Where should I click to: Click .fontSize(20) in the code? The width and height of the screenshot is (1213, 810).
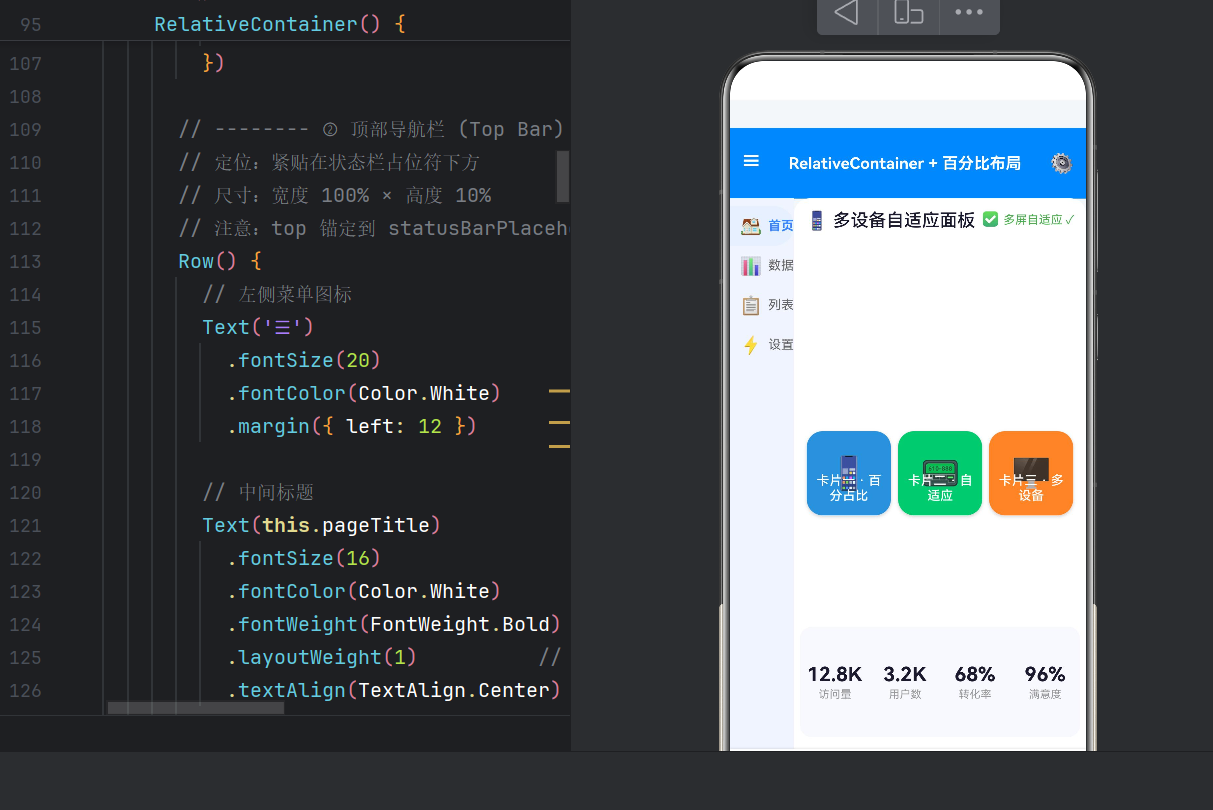click(x=304, y=360)
